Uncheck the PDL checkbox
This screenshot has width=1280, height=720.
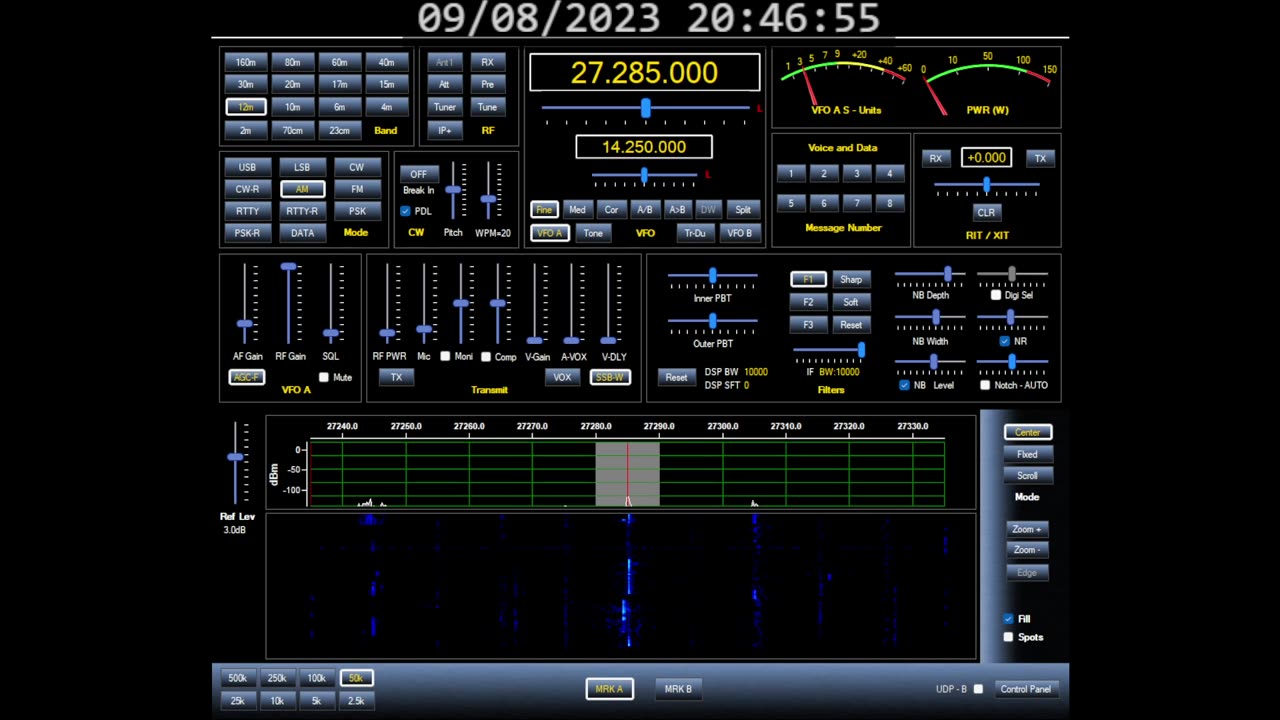coord(405,211)
